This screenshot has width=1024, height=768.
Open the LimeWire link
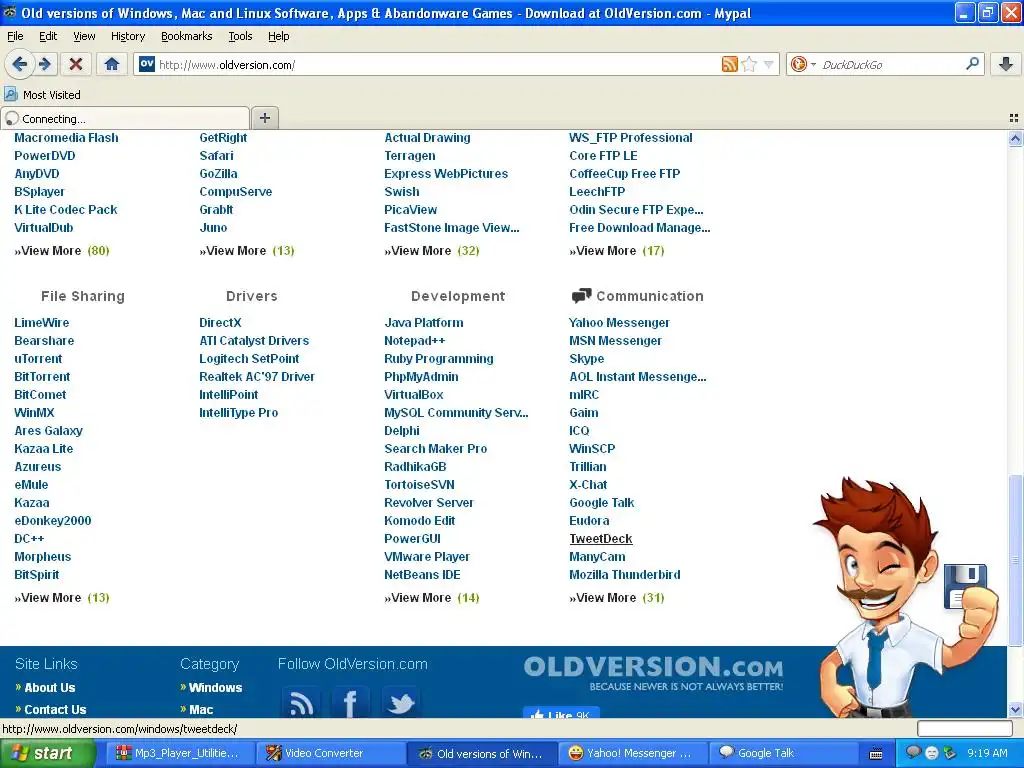(42, 323)
